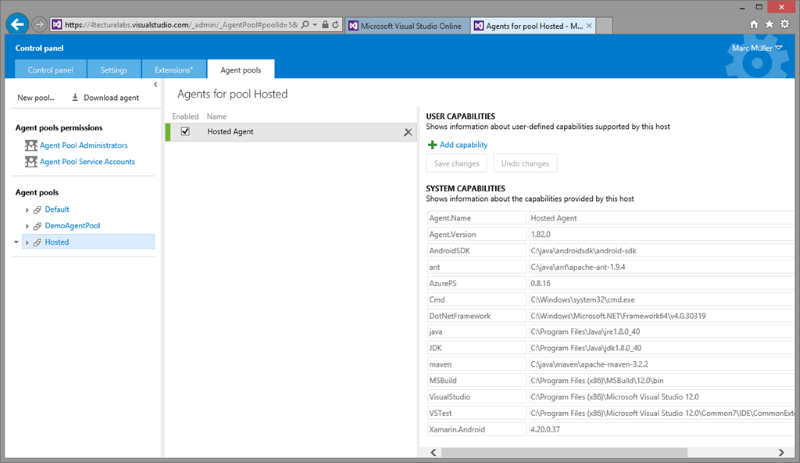Select the Default pool link
Screen dimensions: 800x463
coord(57,209)
